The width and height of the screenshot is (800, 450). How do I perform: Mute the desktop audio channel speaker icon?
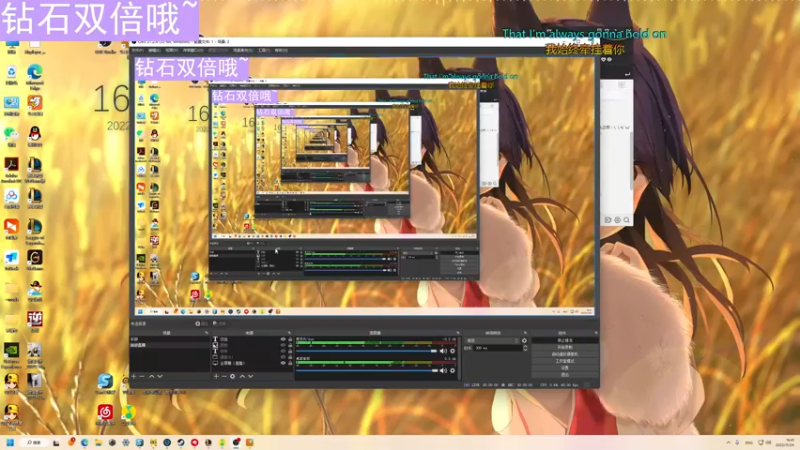click(x=443, y=370)
